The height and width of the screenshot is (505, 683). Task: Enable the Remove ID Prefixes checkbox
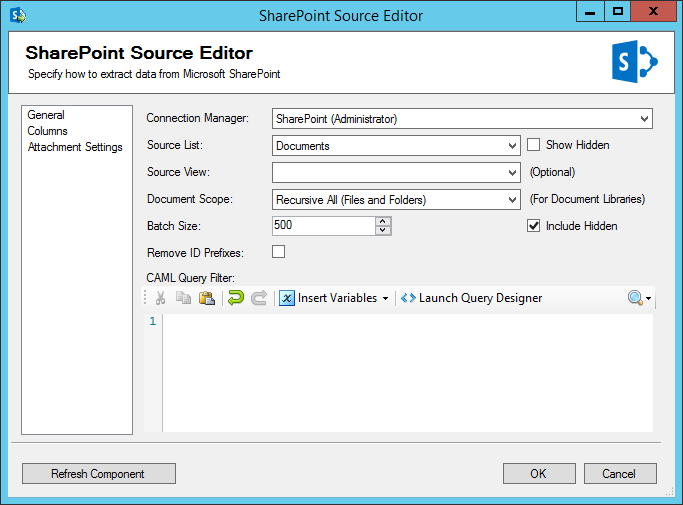click(278, 252)
